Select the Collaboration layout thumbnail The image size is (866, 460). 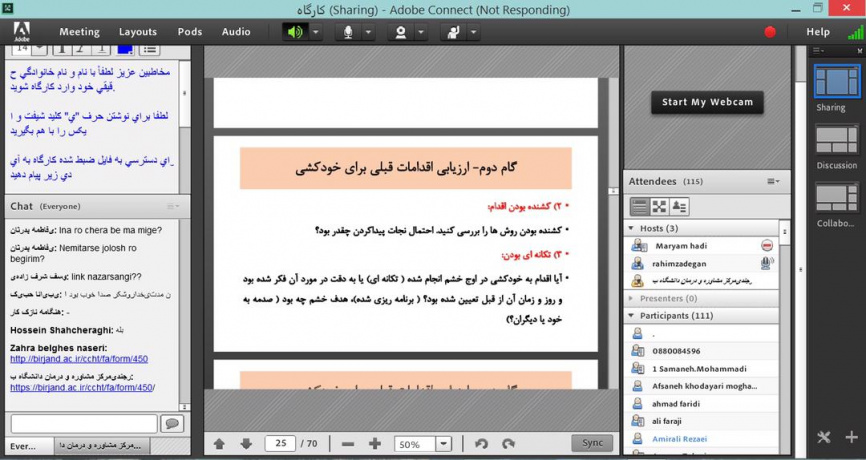837,198
